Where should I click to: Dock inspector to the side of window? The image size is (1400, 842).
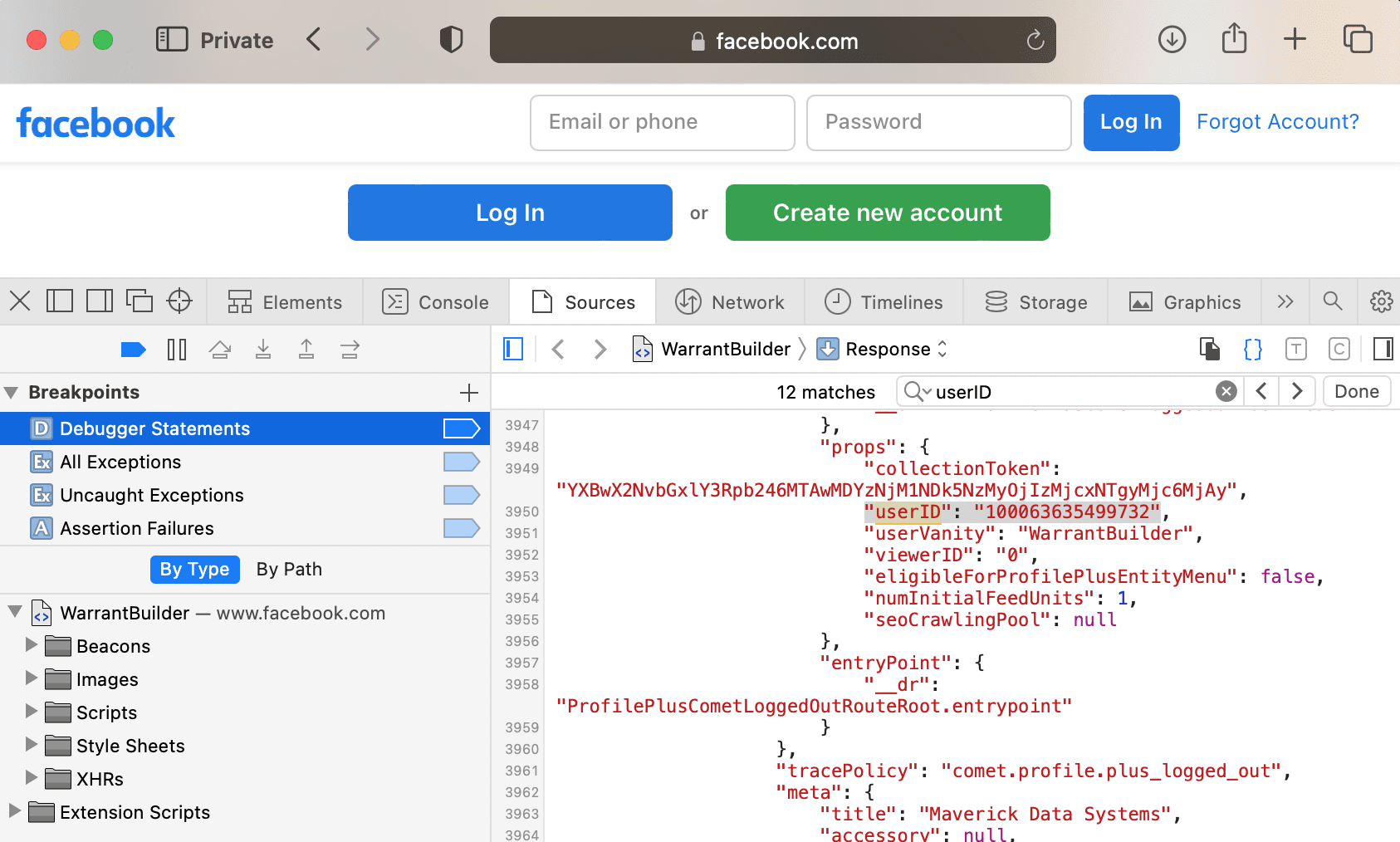pos(100,301)
